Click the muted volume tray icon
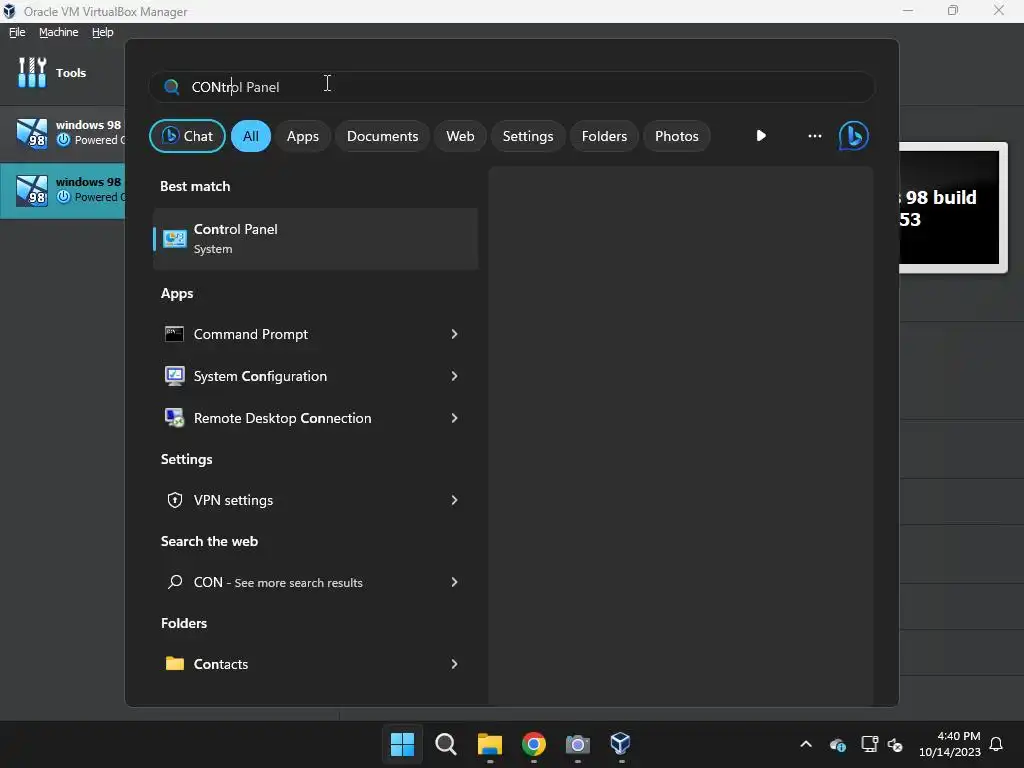Screen dimensions: 1024x768 [x=895, y=744]
